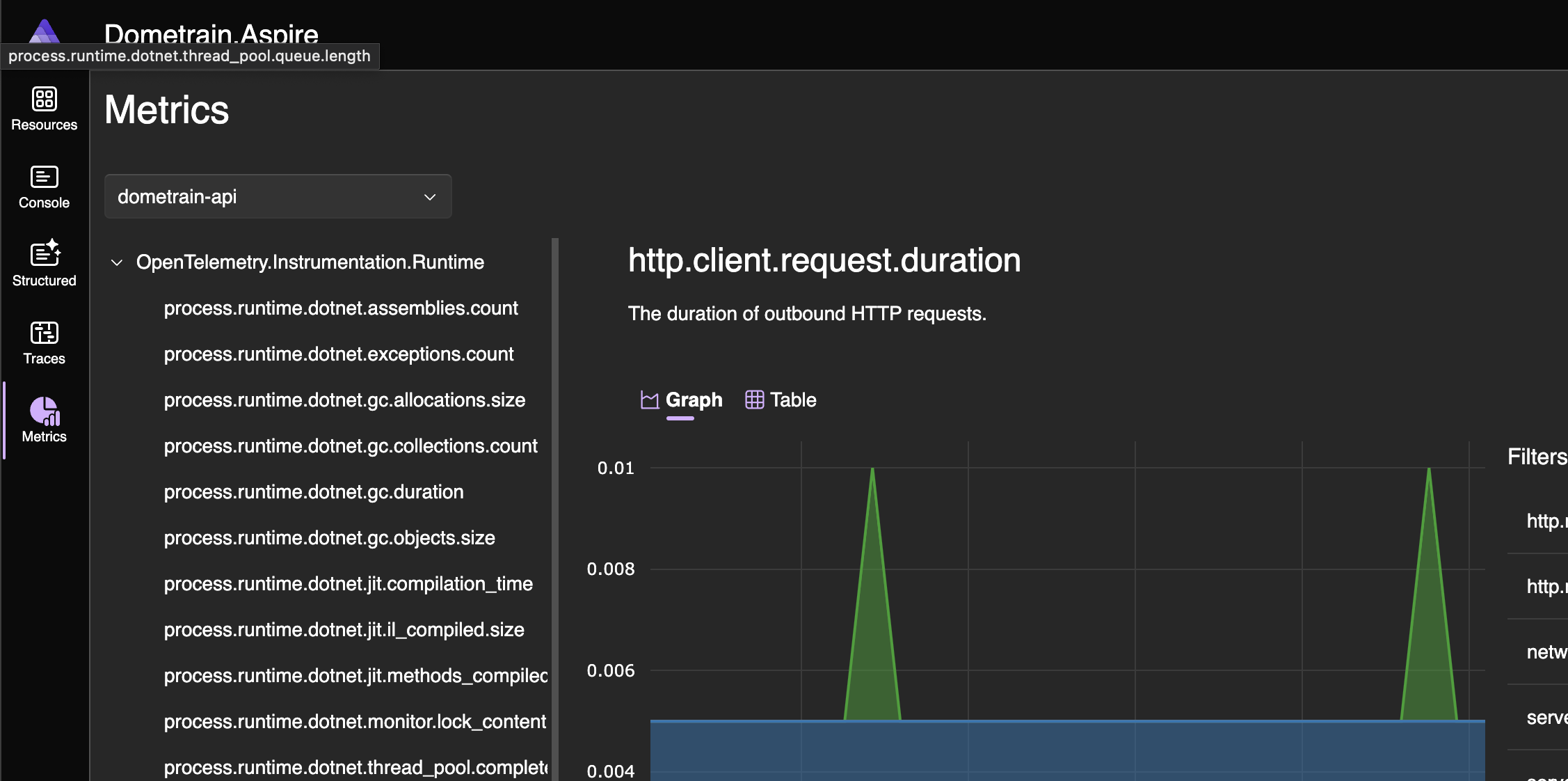Select process.runtime.dotnet.gc.collections.count metric

tap(350, 446)
